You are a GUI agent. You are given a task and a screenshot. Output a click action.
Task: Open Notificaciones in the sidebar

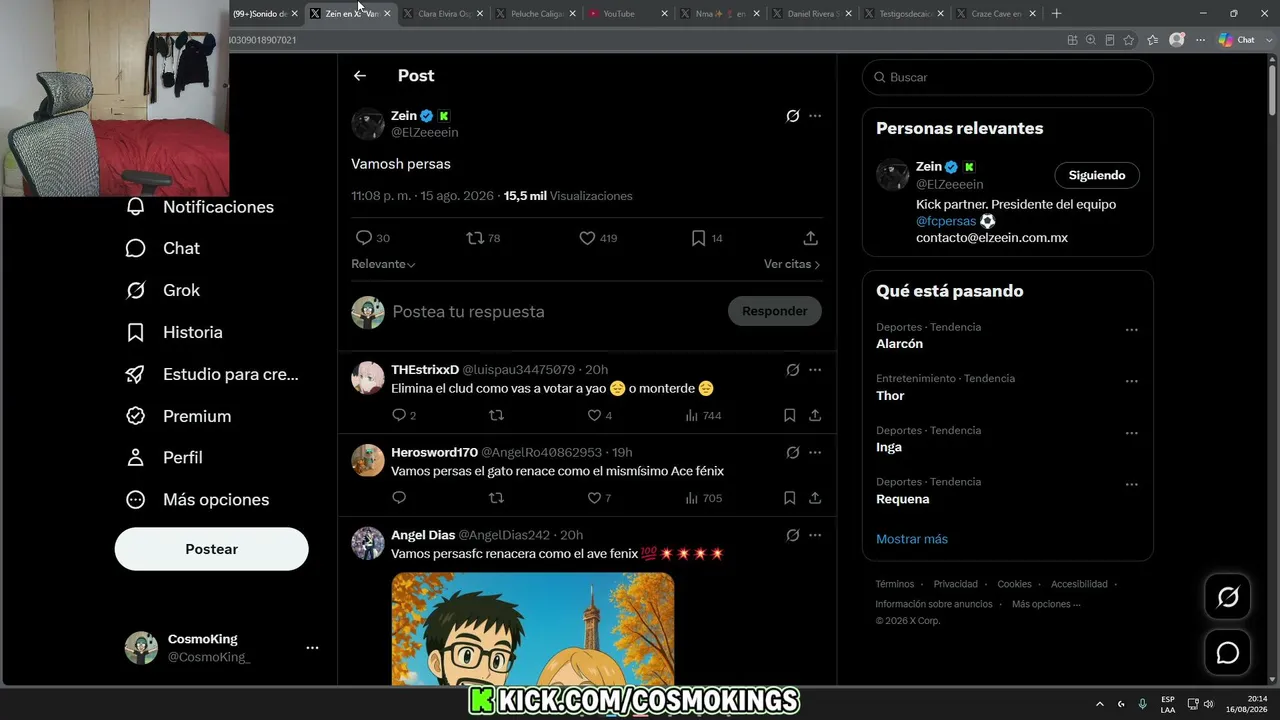click(200, 207)
